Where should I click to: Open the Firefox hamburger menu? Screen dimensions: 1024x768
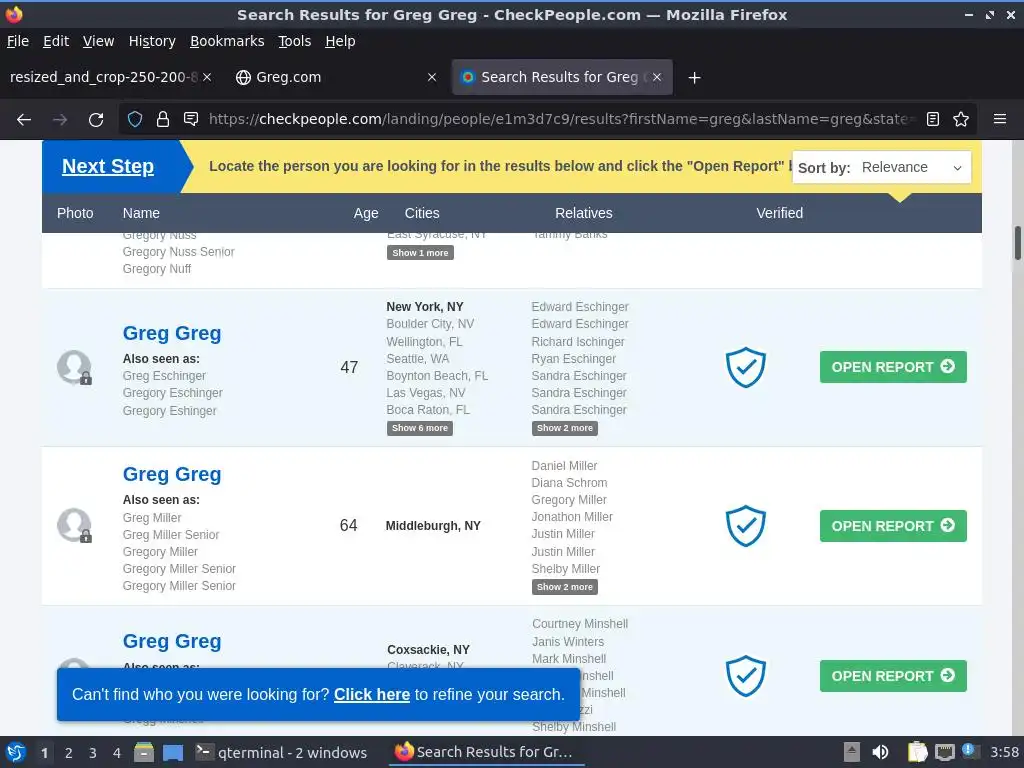(x=999, y=119)
